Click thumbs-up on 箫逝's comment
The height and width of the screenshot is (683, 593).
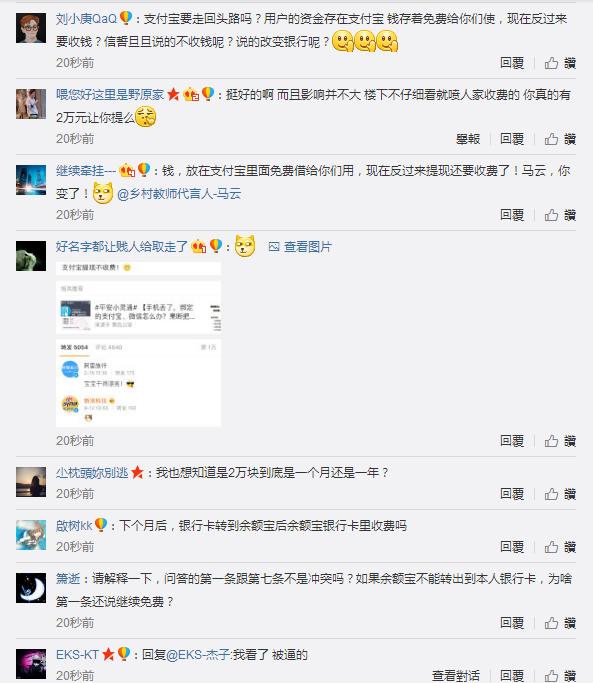(x=560, y=623)
